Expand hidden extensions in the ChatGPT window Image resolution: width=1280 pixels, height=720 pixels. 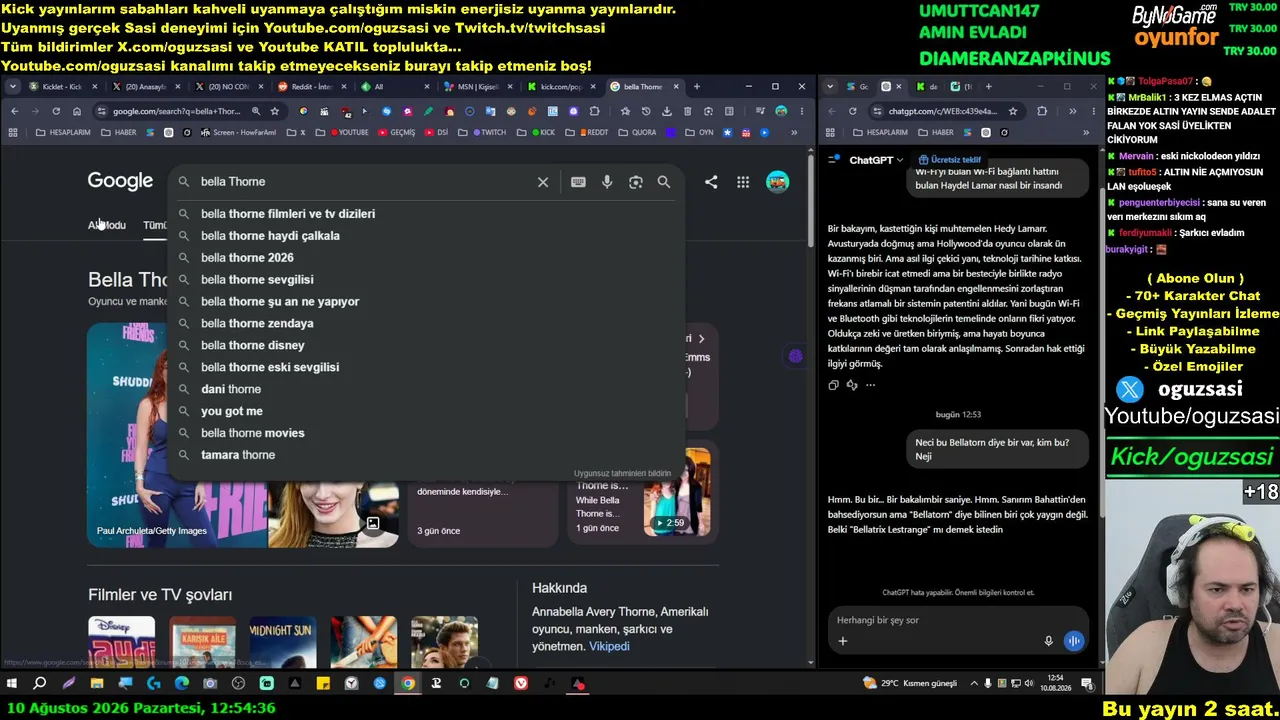click(1072, 111)
